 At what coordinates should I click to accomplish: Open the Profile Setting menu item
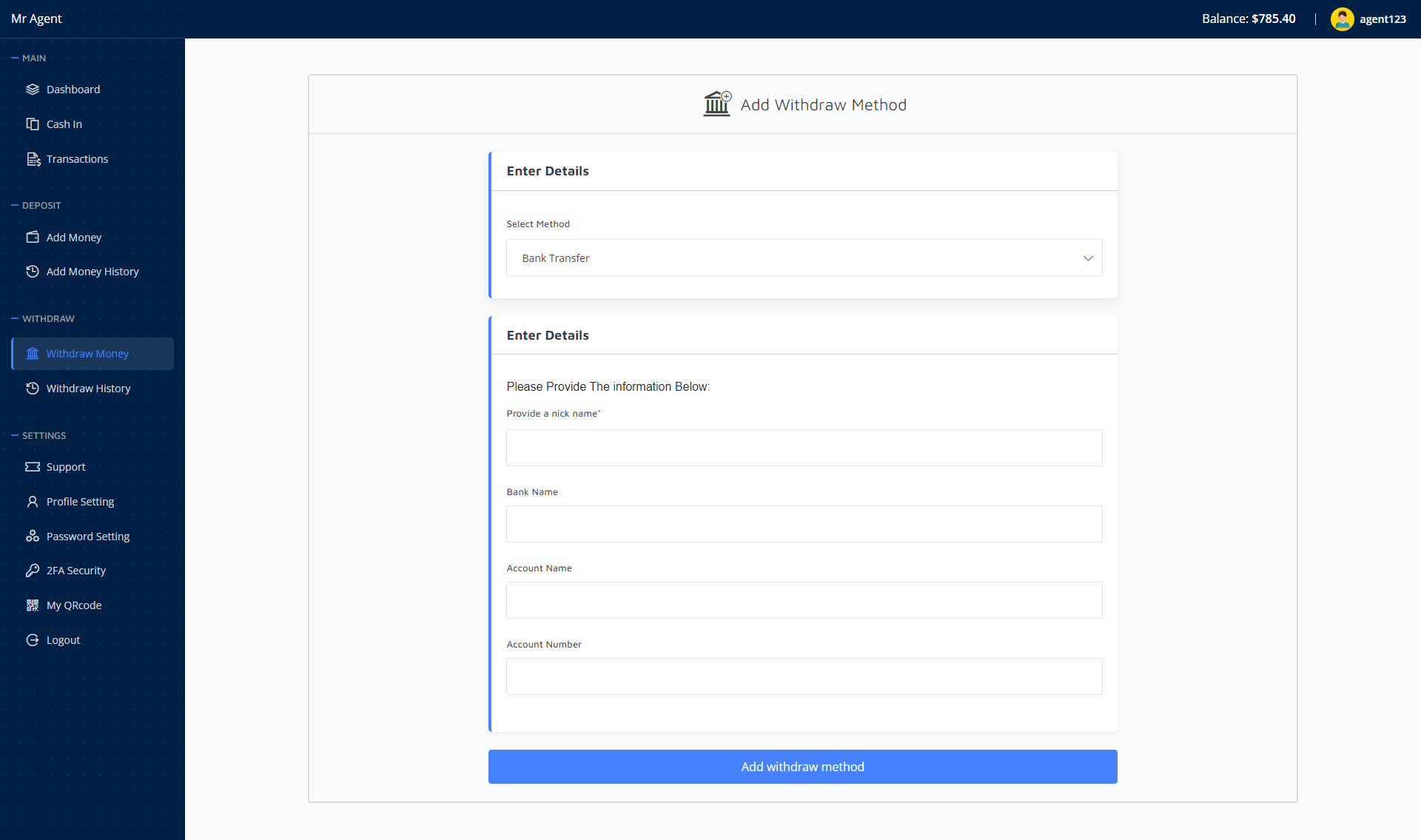coord(79,501)
